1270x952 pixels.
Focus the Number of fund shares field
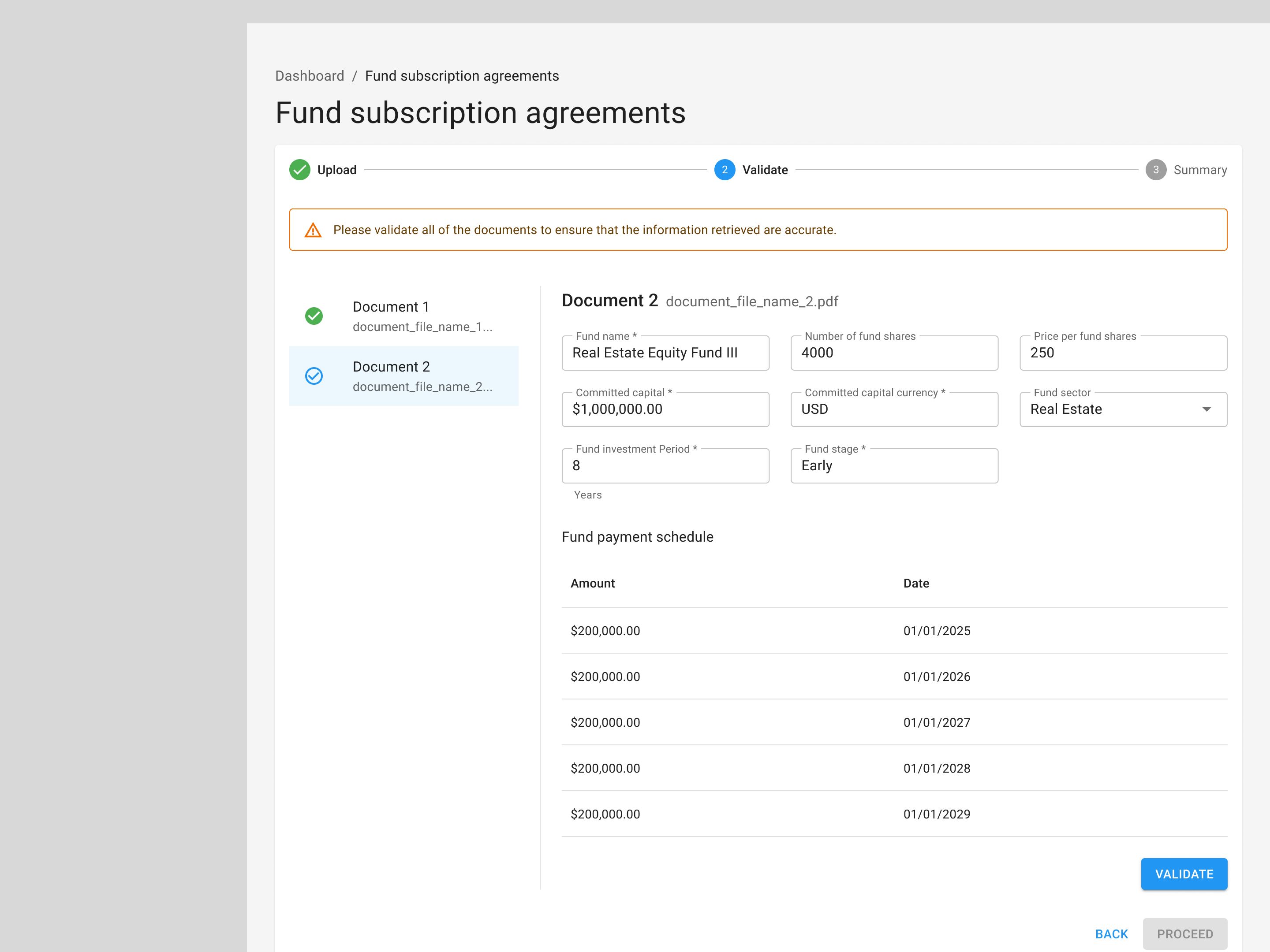(894, 353)
